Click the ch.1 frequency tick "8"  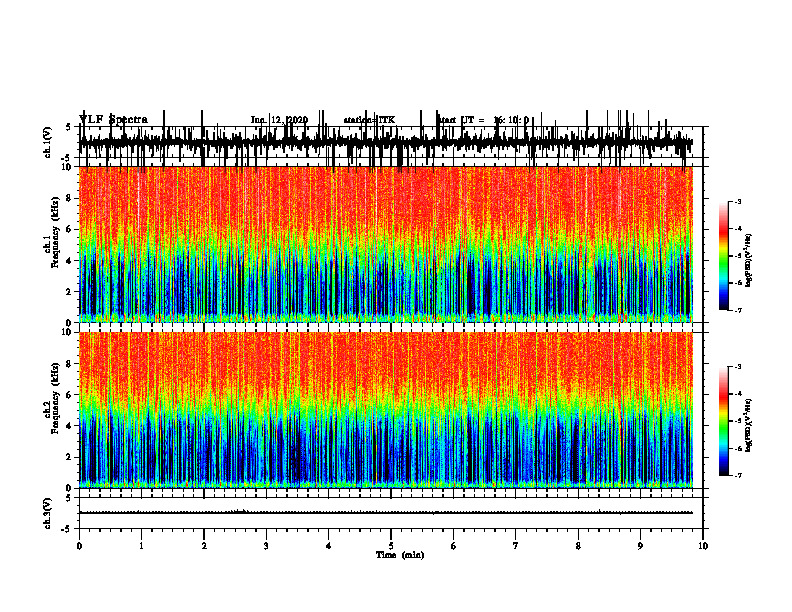tap(69, 198)
